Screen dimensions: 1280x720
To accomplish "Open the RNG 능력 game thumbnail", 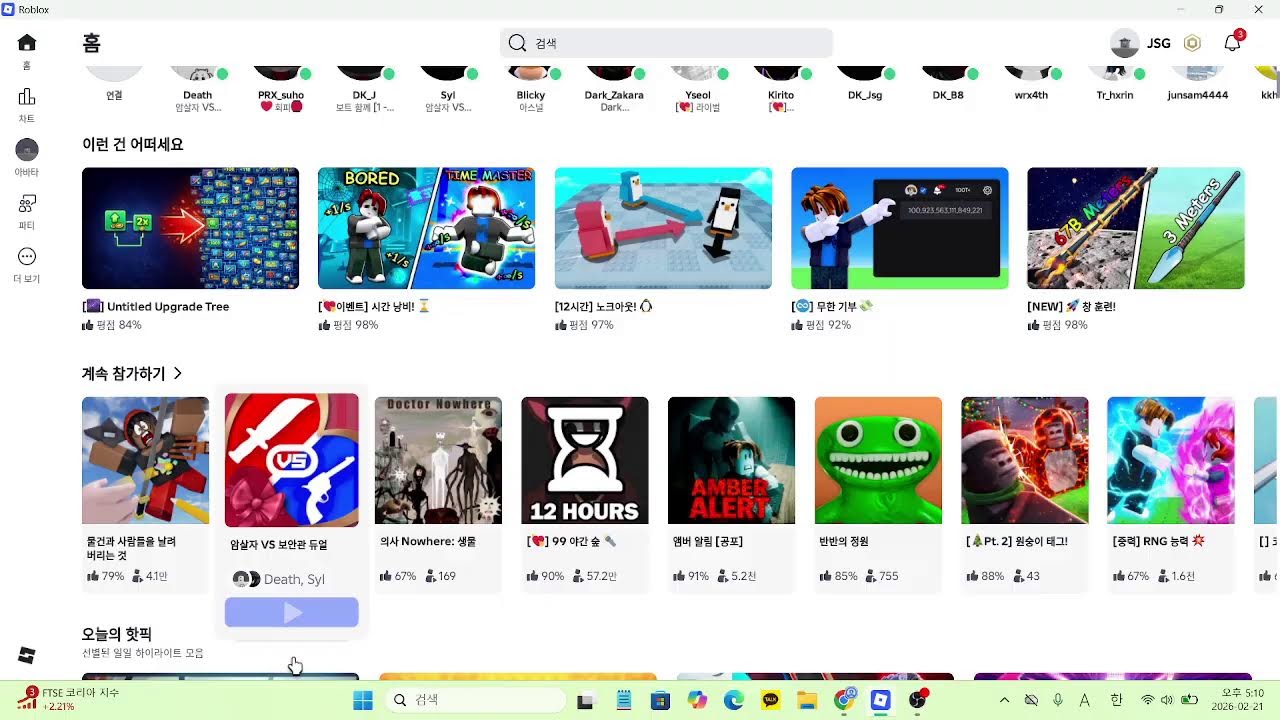I will point(1171,460).
